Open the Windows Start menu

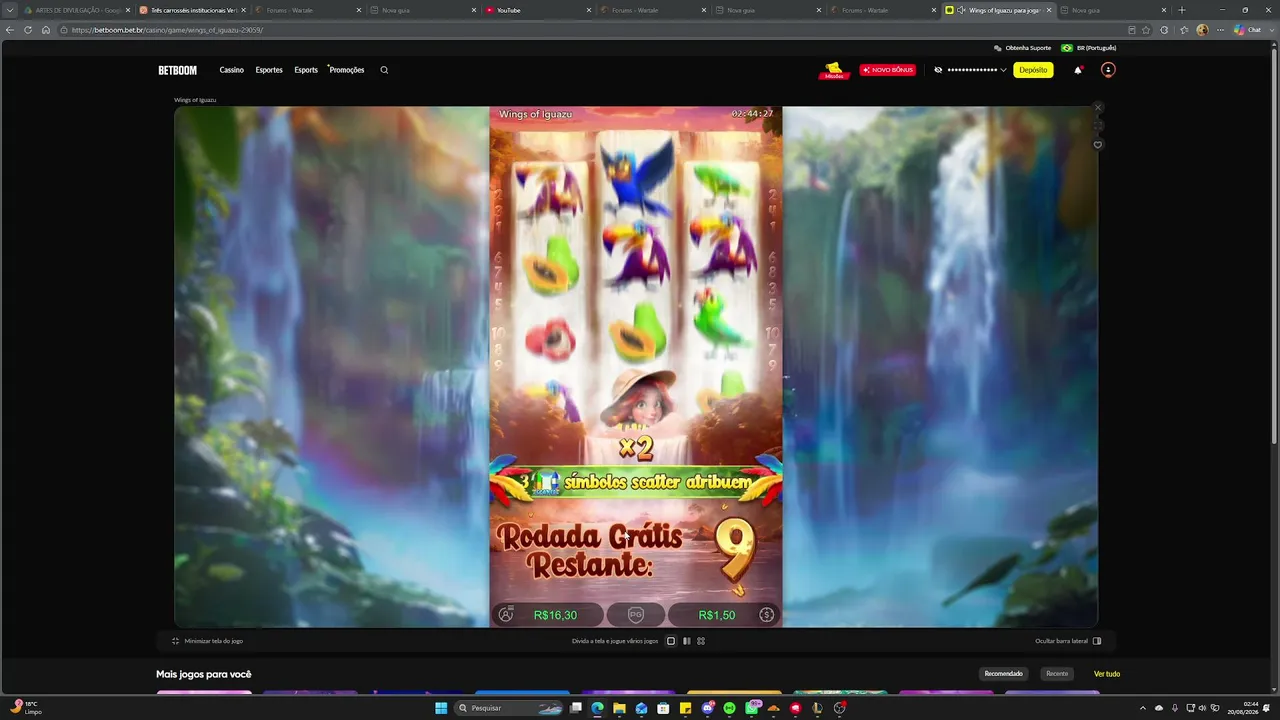[x=441, y=708]
